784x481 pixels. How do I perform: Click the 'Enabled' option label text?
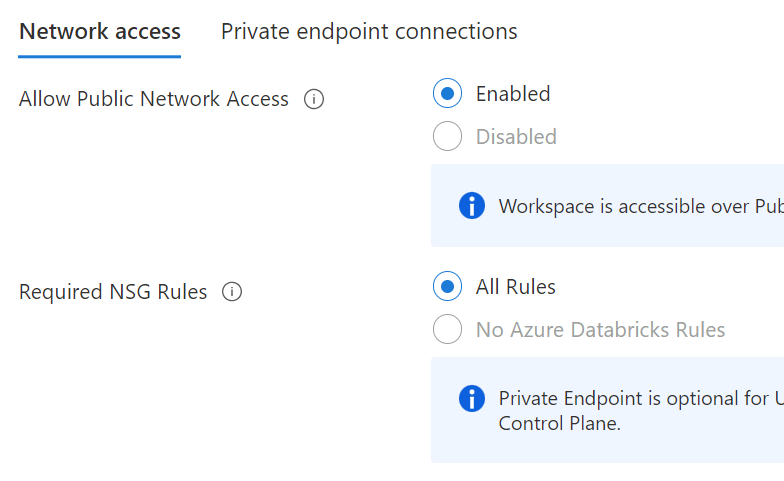pyautogui.click(x=513, y=94)
